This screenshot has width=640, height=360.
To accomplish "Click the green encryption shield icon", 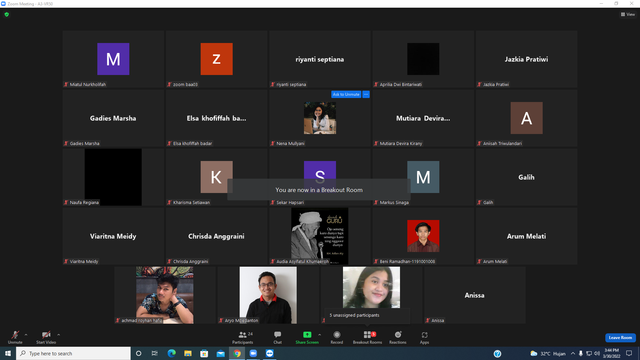I will (7, 14).
